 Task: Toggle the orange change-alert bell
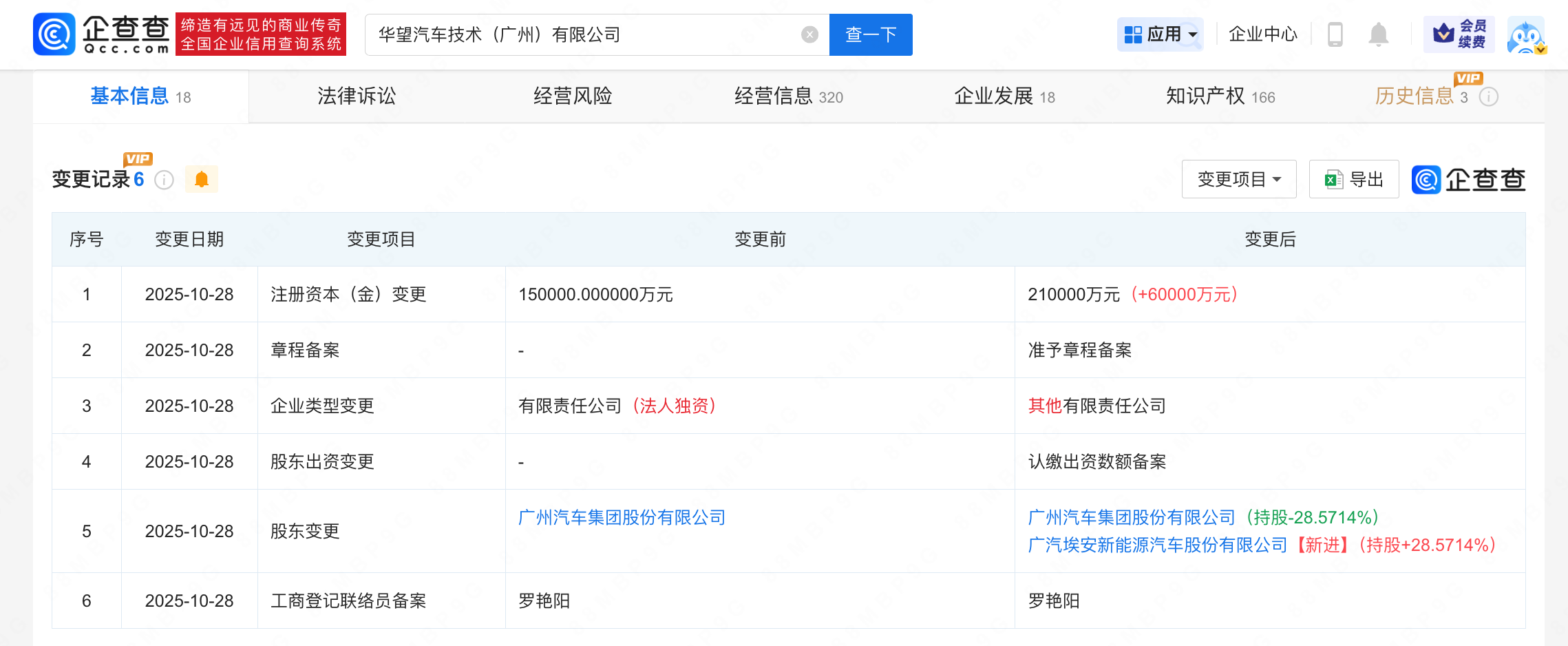pyautogui.click(x=202, y=180)
